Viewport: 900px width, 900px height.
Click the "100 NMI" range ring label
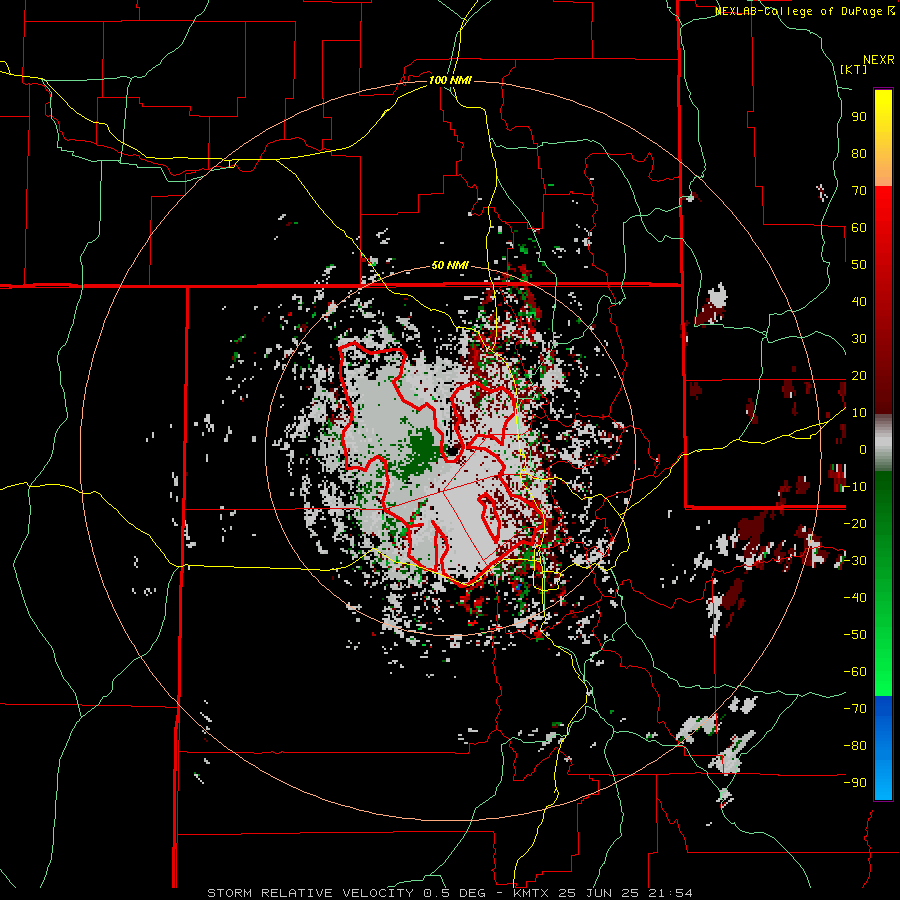pos(450,80)
